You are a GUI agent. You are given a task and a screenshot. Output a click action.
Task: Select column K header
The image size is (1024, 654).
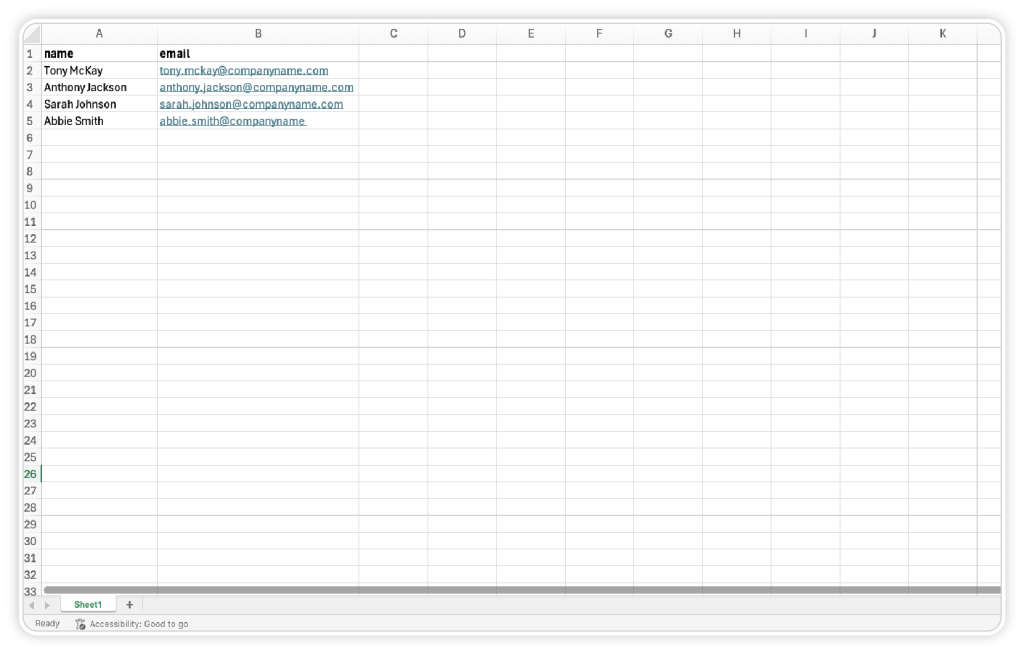point(942,34)
